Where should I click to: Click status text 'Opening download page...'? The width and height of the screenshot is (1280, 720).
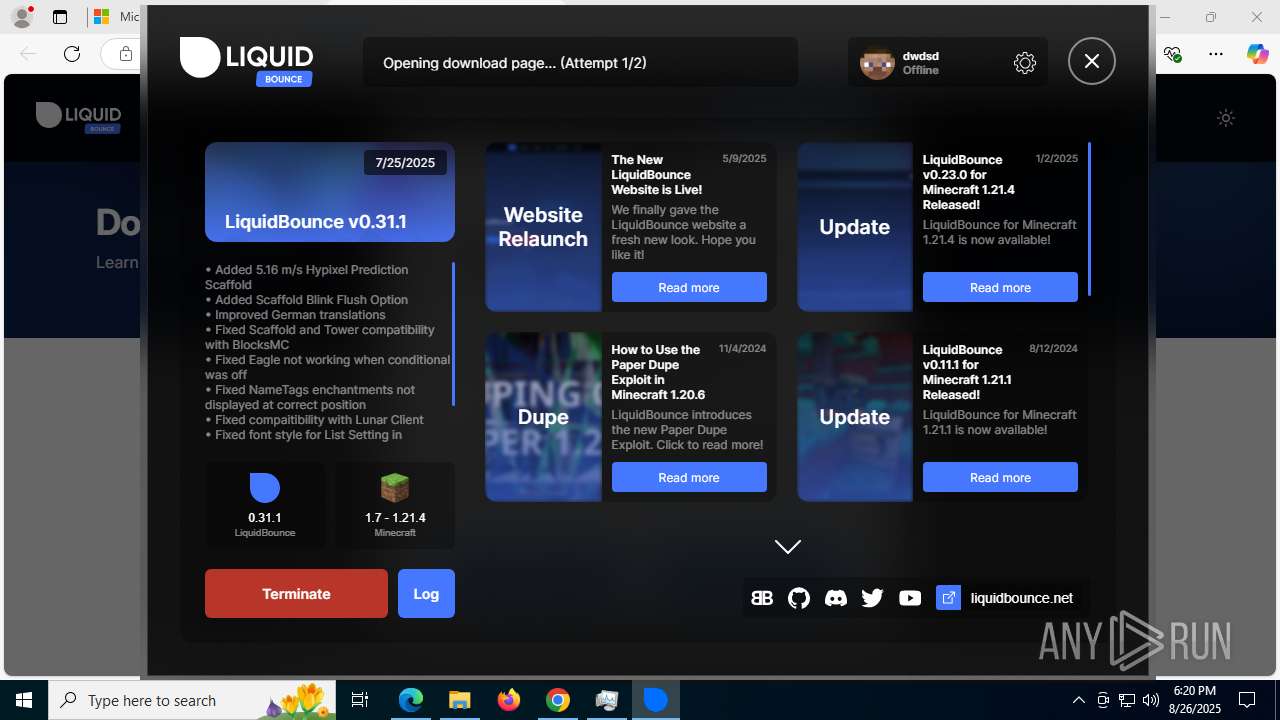click(x=515, y=63)
